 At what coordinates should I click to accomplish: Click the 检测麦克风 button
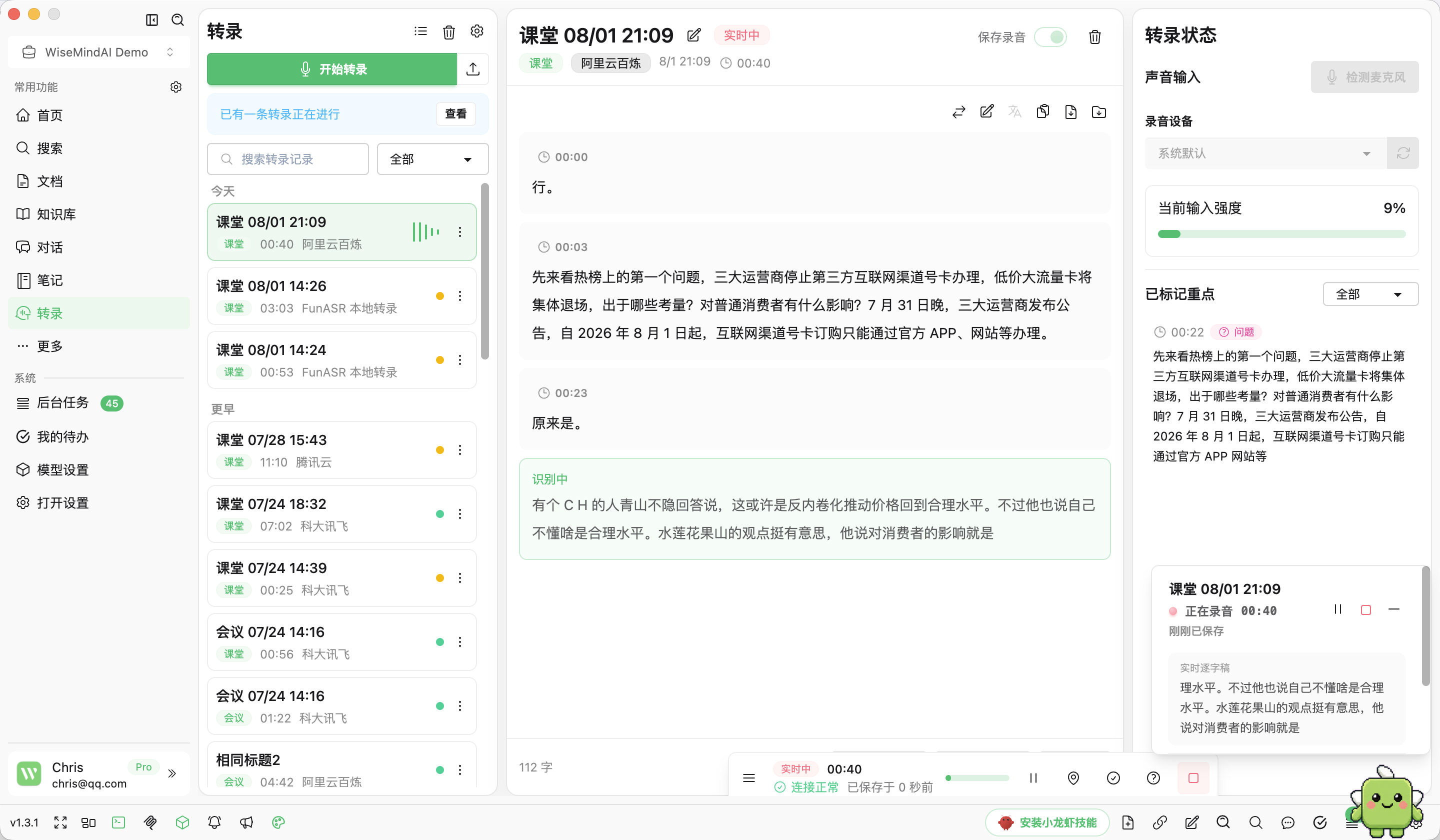point(1364,77)
